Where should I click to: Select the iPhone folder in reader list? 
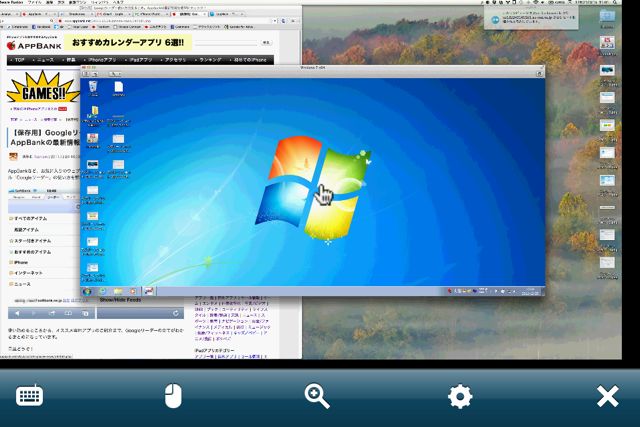click(19, 262)
